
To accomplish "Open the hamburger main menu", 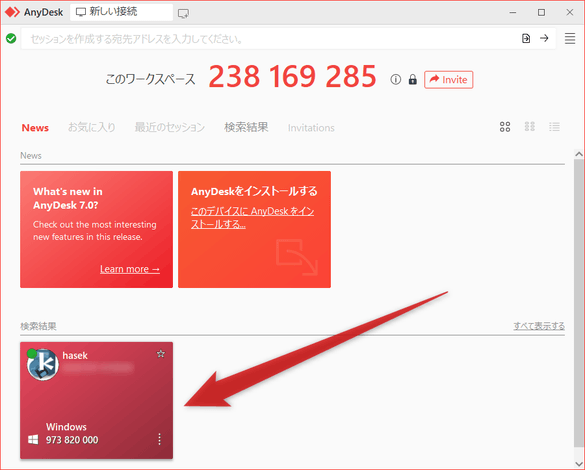I will point(570,38).
